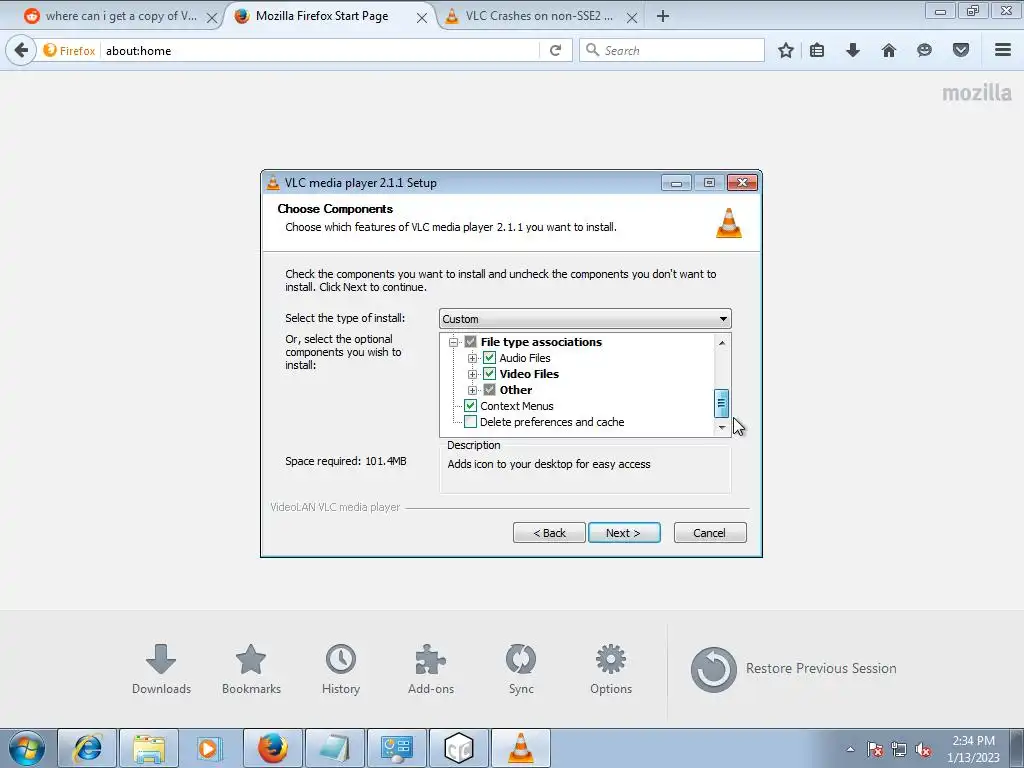Open the Control Panel taskbar icon
This screenshot has height=768, width=1024.
[396, 748]
